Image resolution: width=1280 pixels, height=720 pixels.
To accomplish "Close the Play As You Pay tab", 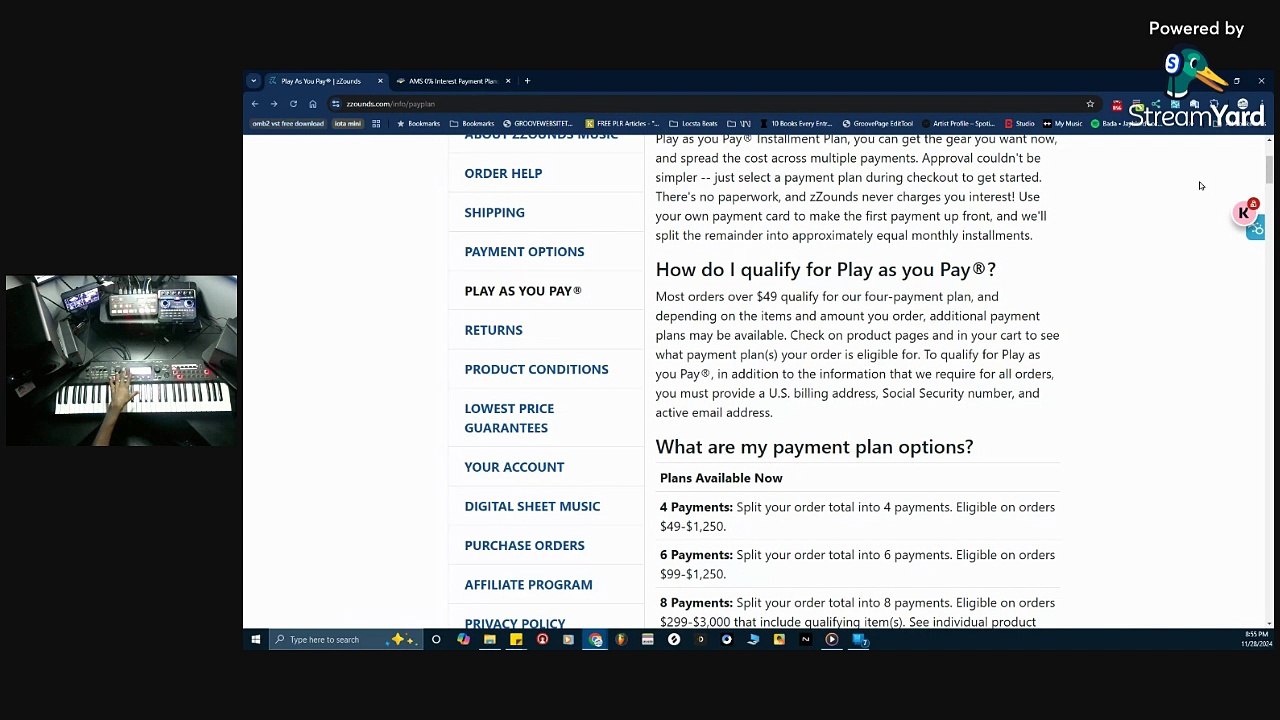I will (x=380, y=81).
